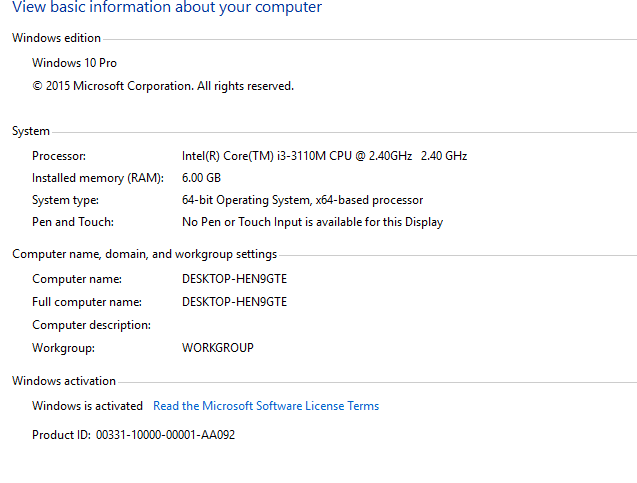Click the 'Installed memory (RAM):' label
Viewport: 637px width, 483px height.
click(x=98, y=178)
